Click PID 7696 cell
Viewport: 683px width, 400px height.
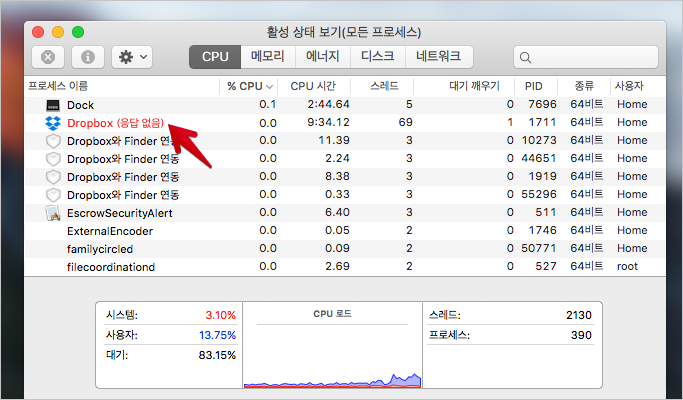[542, 104]
